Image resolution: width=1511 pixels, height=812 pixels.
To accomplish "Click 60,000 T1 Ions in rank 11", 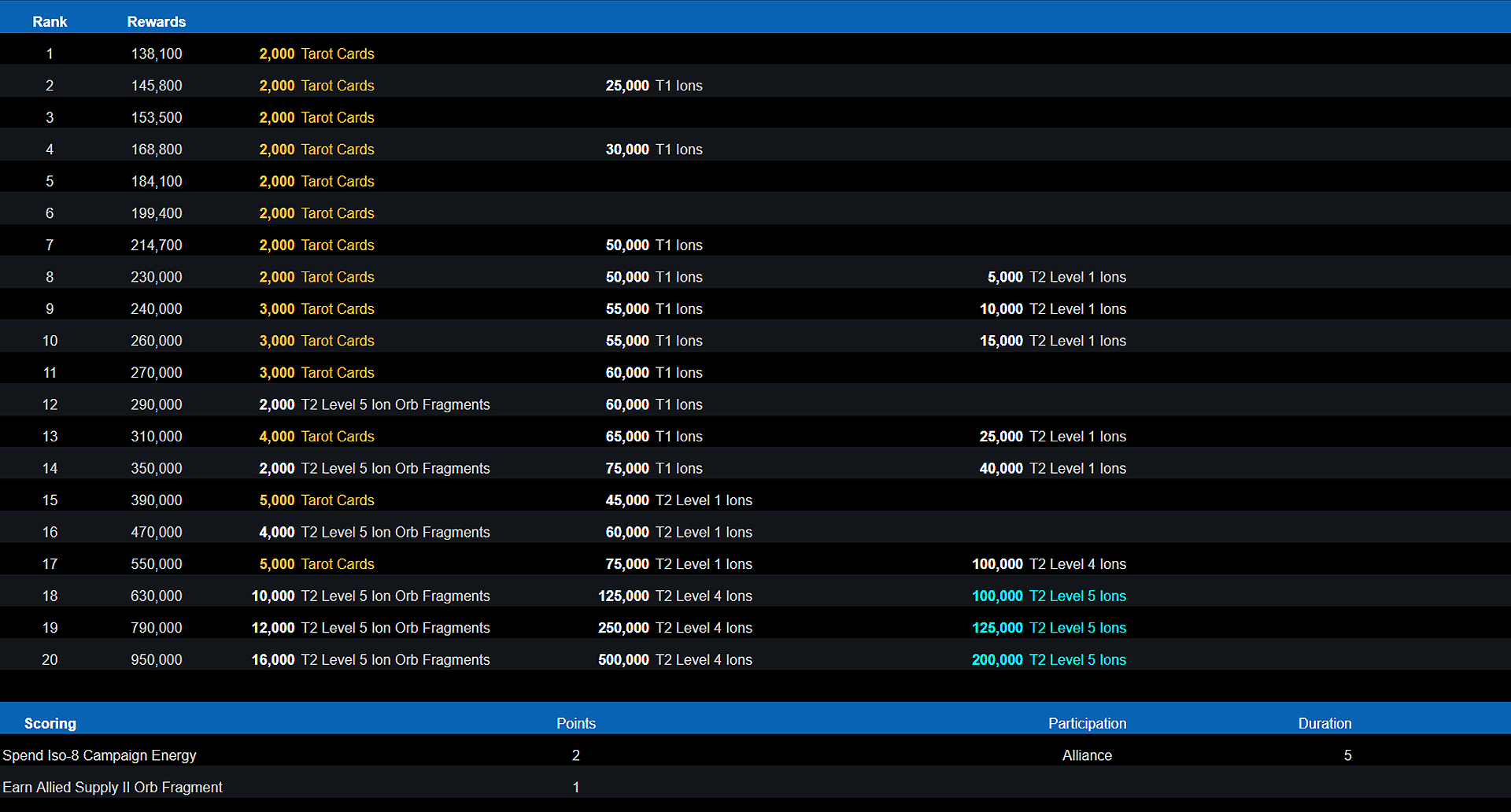I will pos(654,373).
